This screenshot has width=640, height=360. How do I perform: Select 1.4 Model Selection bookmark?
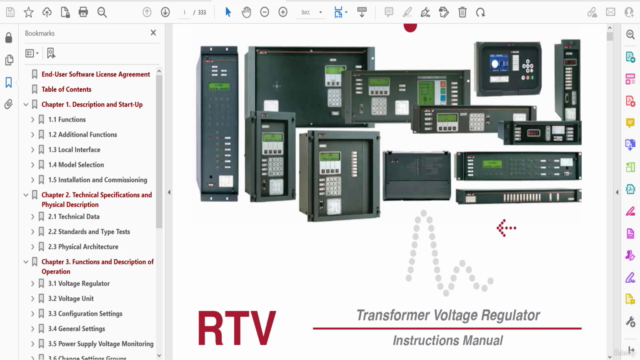[x=76, y=165]
